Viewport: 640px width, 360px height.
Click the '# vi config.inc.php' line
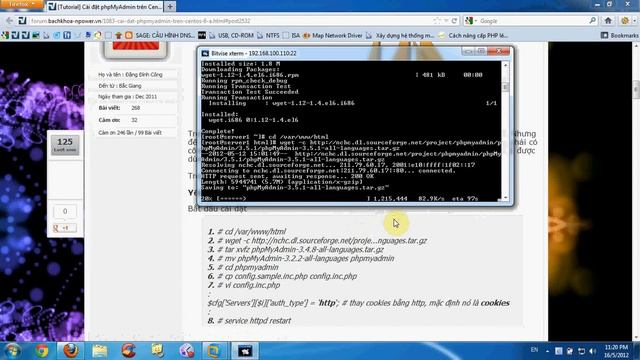click(244, 285)
